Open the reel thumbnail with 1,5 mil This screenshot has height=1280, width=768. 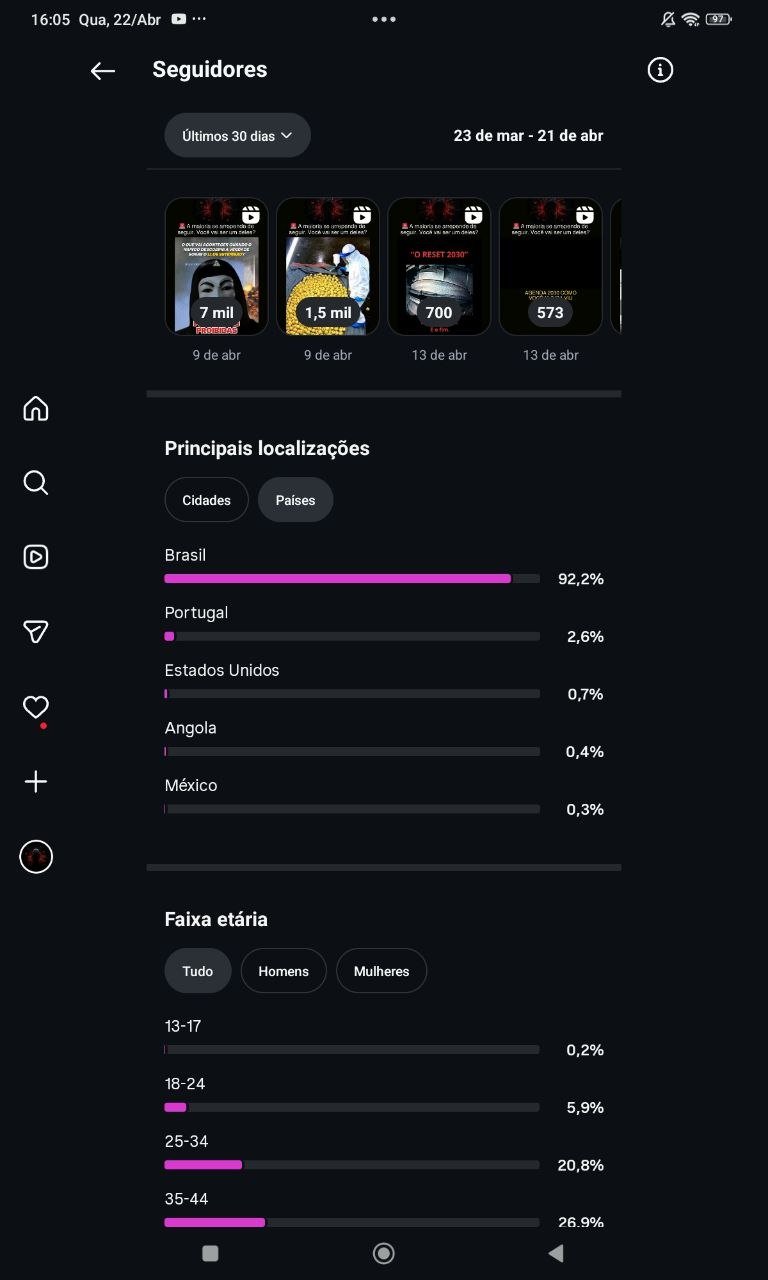[328, 266]
